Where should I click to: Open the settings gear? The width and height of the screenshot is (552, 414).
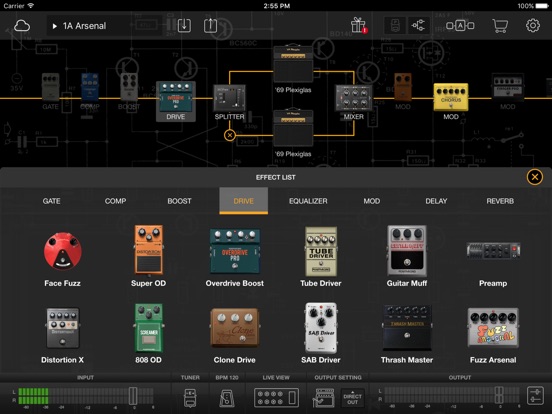533,26
